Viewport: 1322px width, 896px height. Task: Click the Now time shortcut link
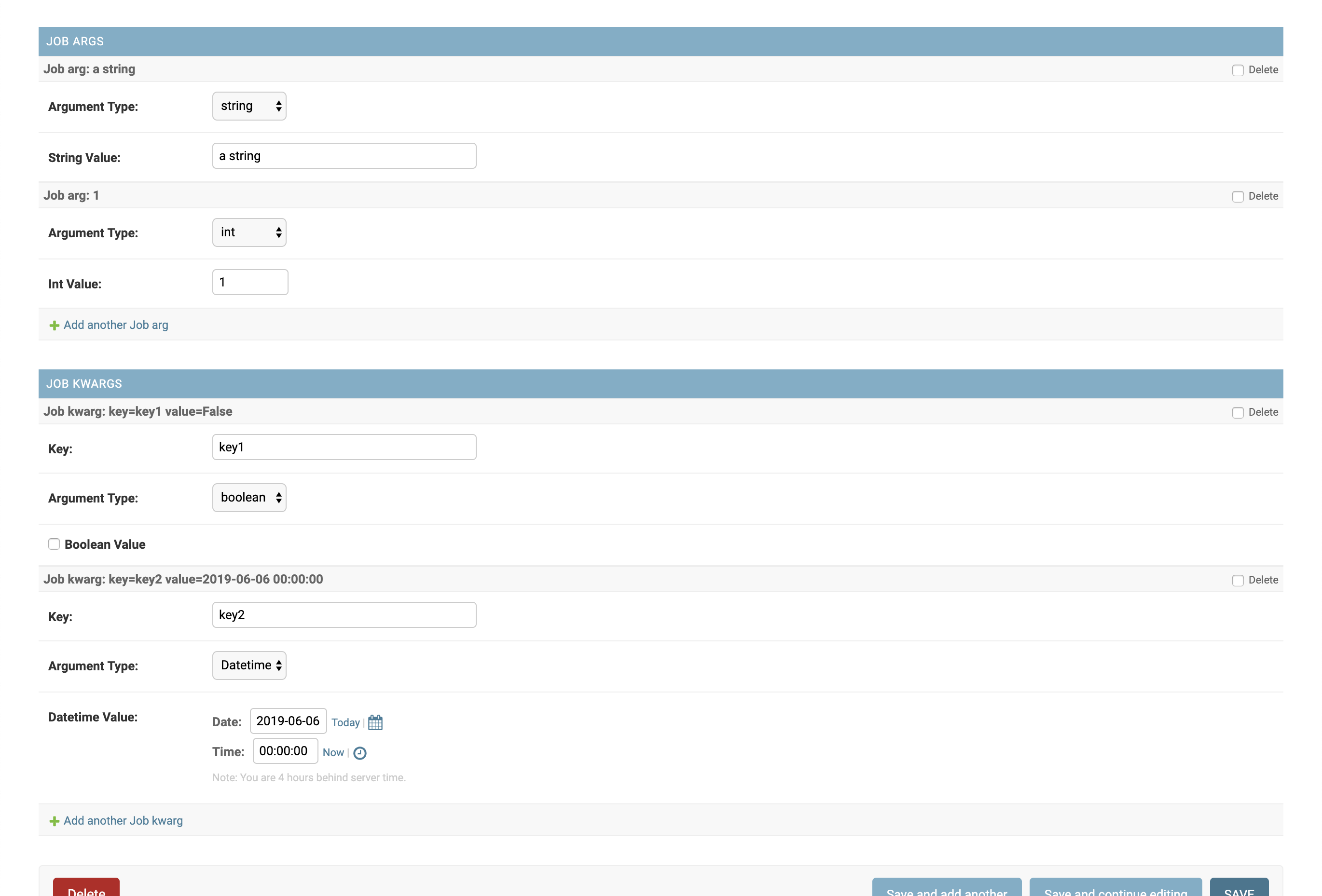click(x=333, y=752)
